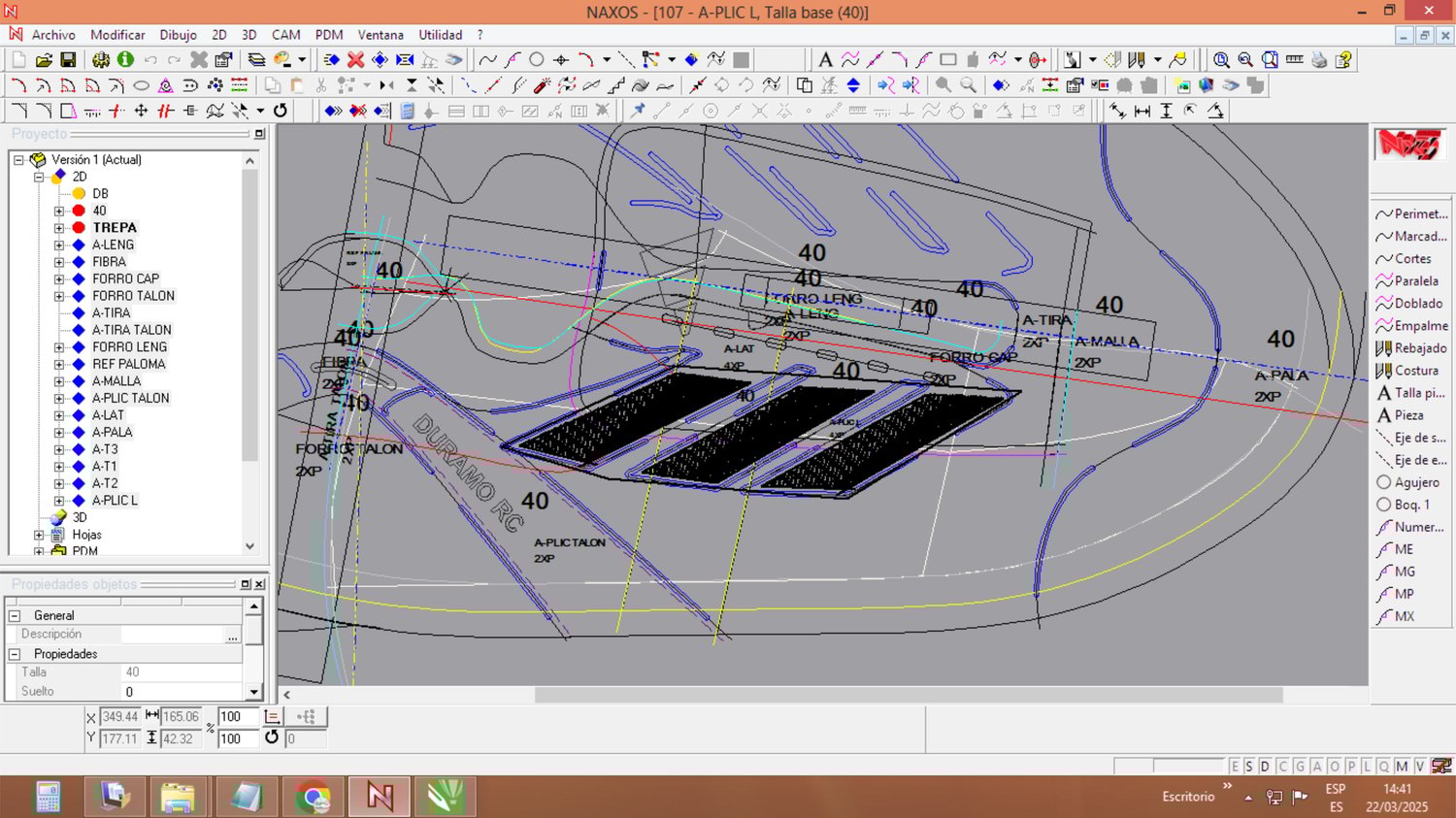Expand the TREPA tree node

tap(59, 228)
